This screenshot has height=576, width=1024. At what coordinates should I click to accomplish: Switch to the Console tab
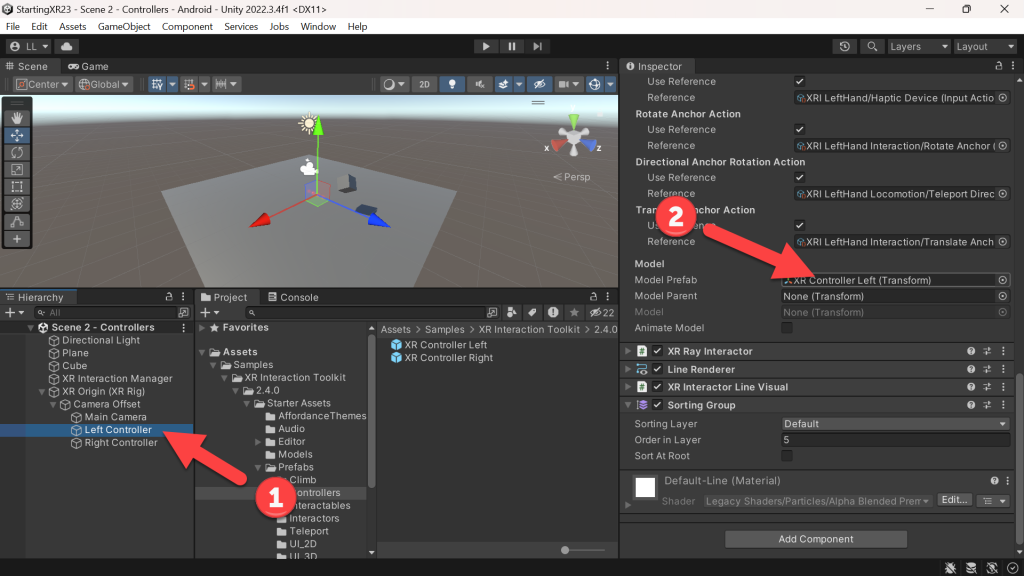(293, 297)
